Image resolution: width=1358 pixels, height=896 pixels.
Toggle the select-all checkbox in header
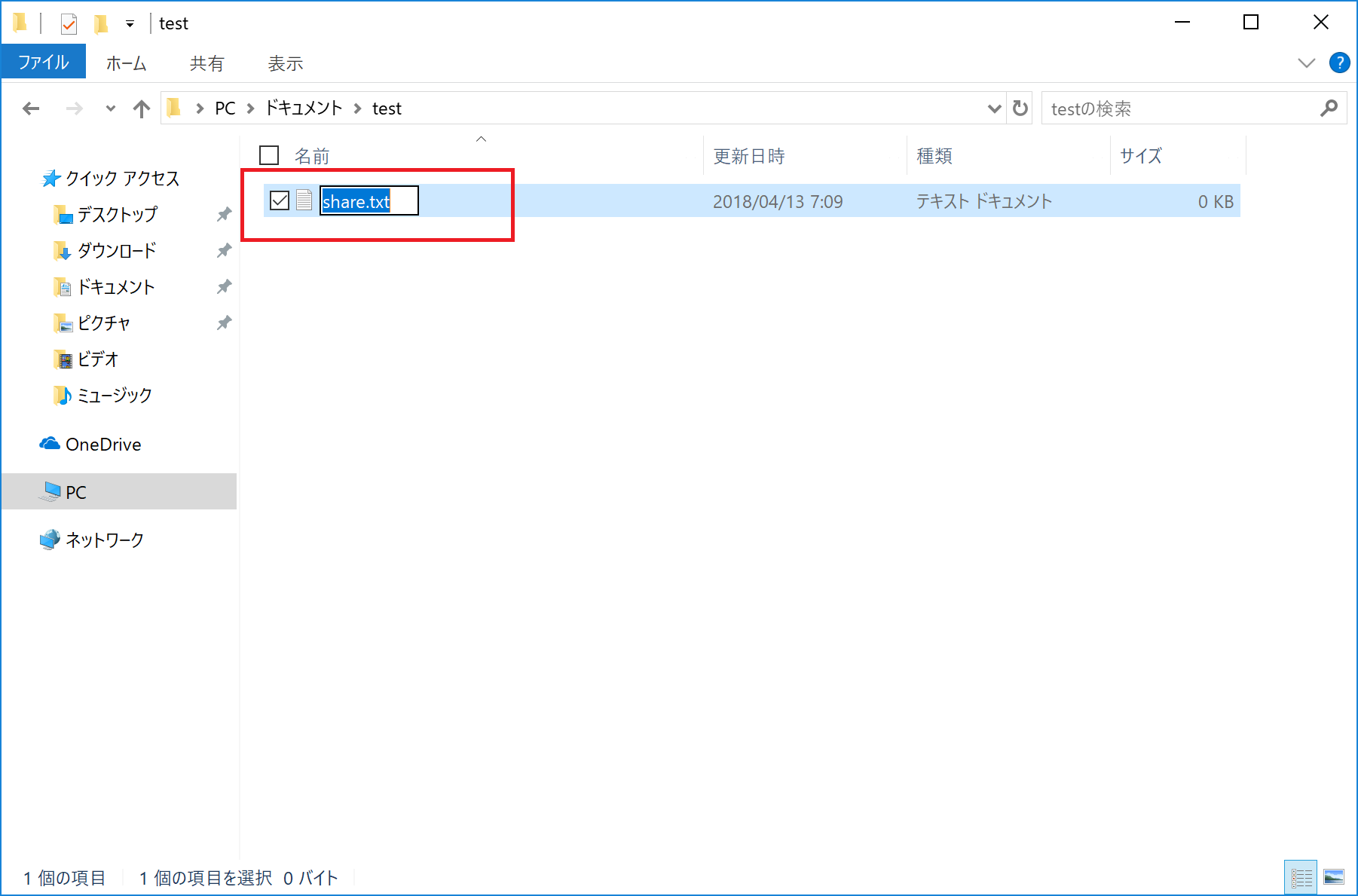point(269,155)
